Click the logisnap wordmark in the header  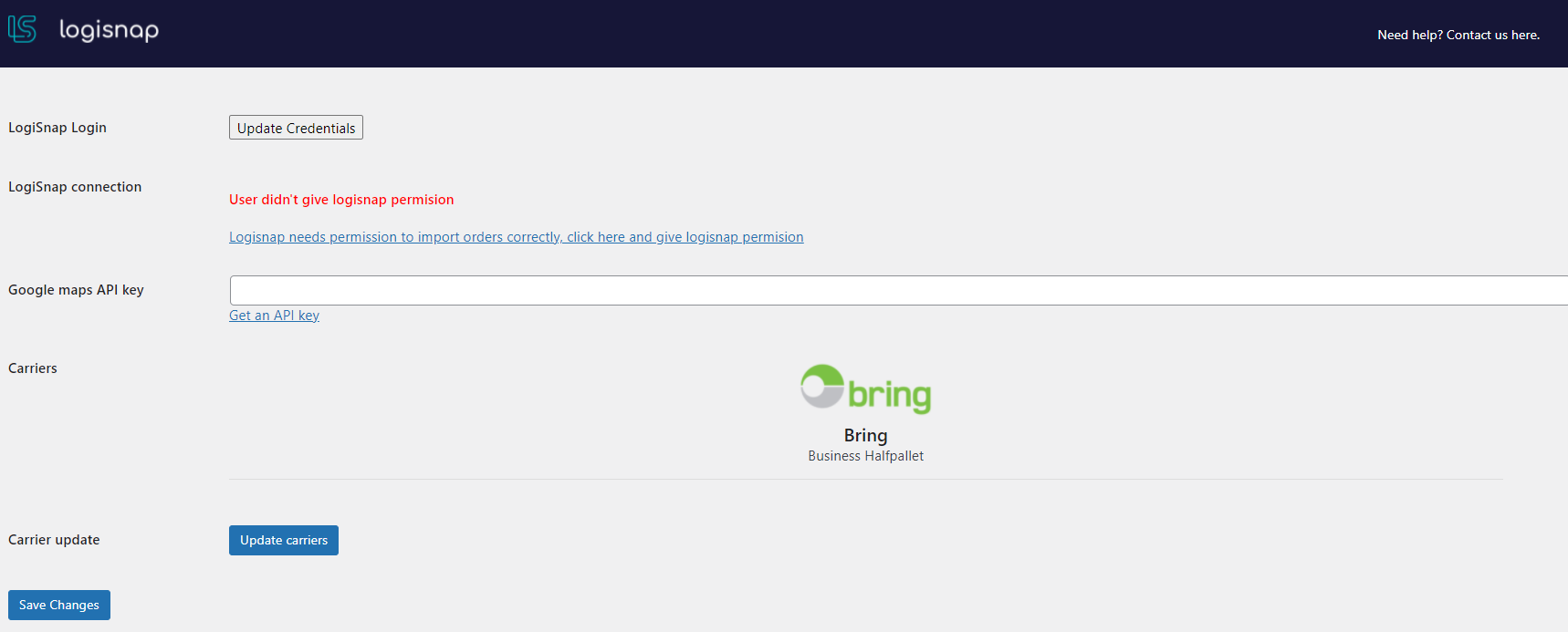click(x=109, y=30)
